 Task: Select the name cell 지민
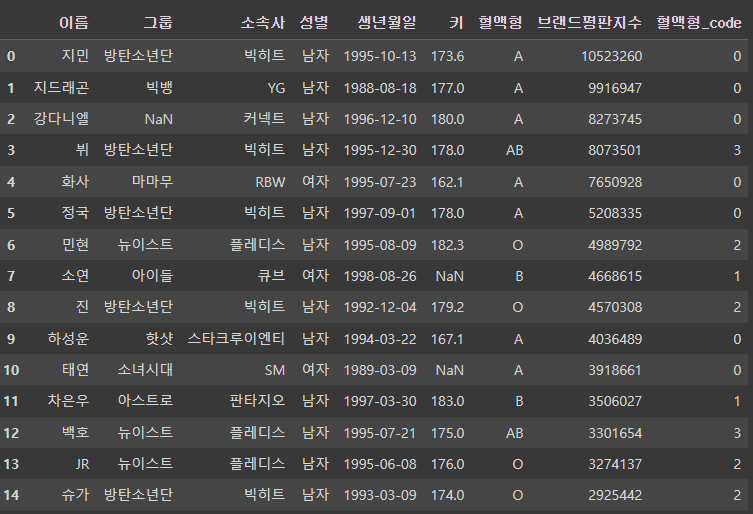75,56
